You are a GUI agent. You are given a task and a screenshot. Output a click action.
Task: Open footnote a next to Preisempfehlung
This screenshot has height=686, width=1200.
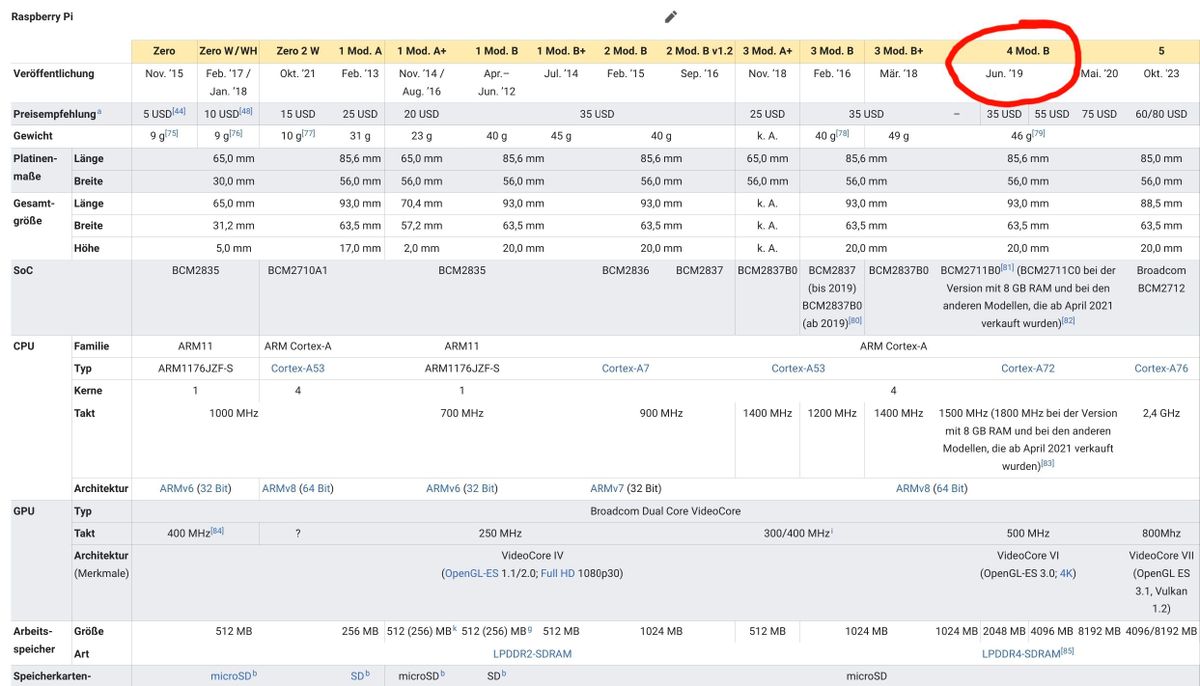[x=99, y=111]
